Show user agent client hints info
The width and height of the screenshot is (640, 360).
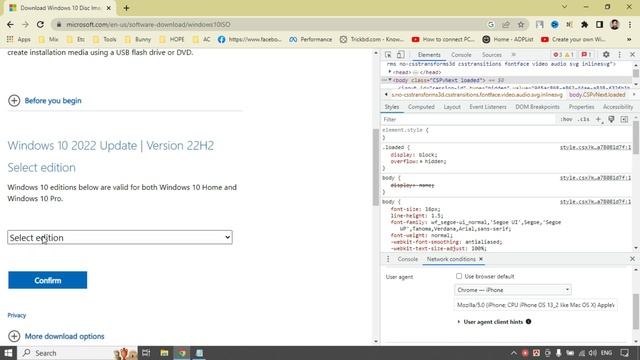click(x=529, y=322)
